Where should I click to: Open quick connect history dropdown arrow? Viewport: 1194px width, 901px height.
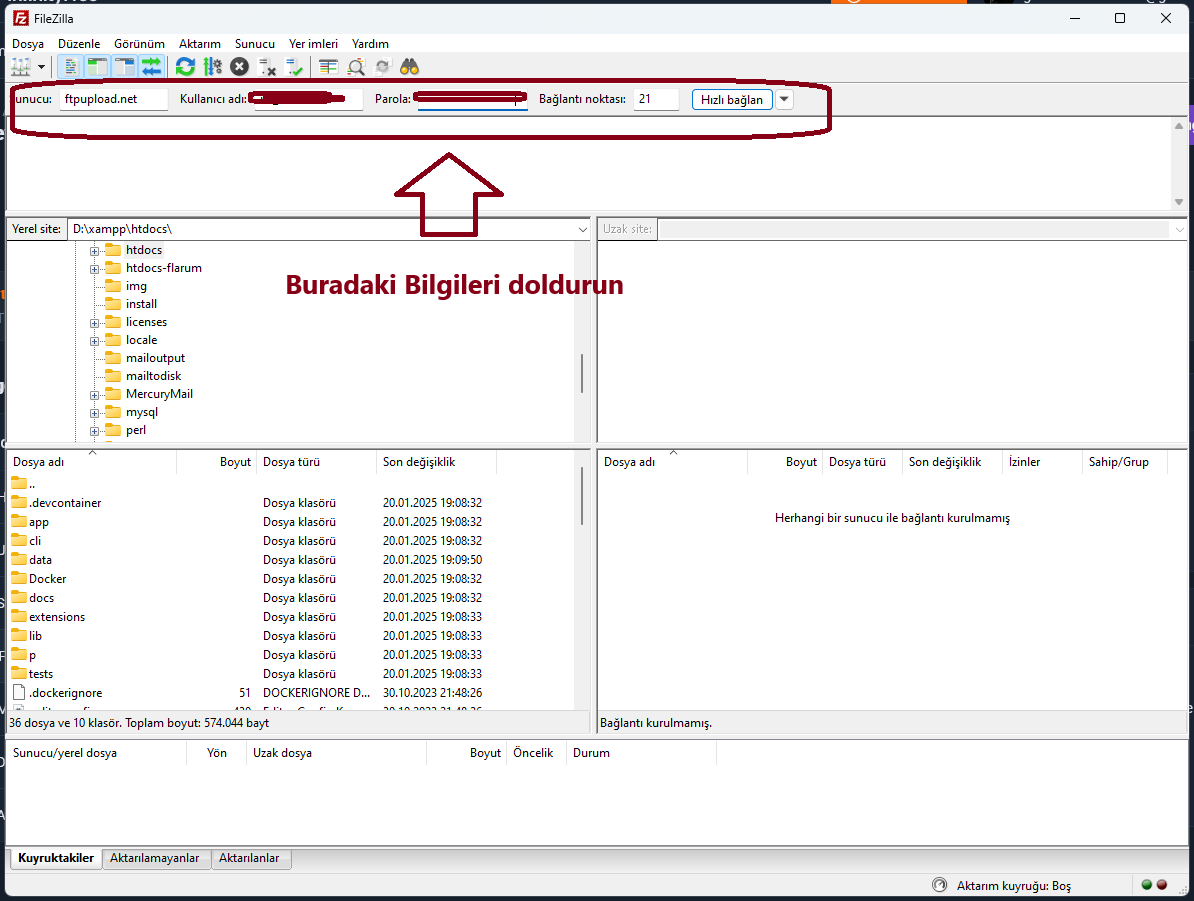pos(784,100)
